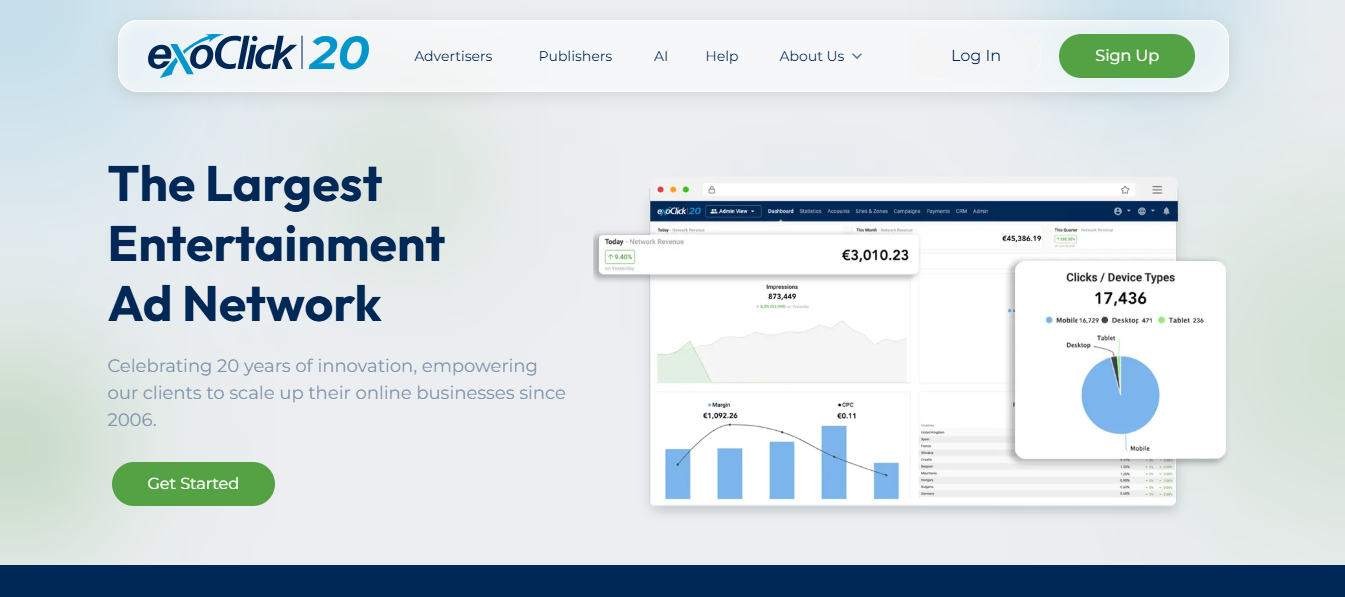Click the Today Network Revenue card

tap(758, 254)
